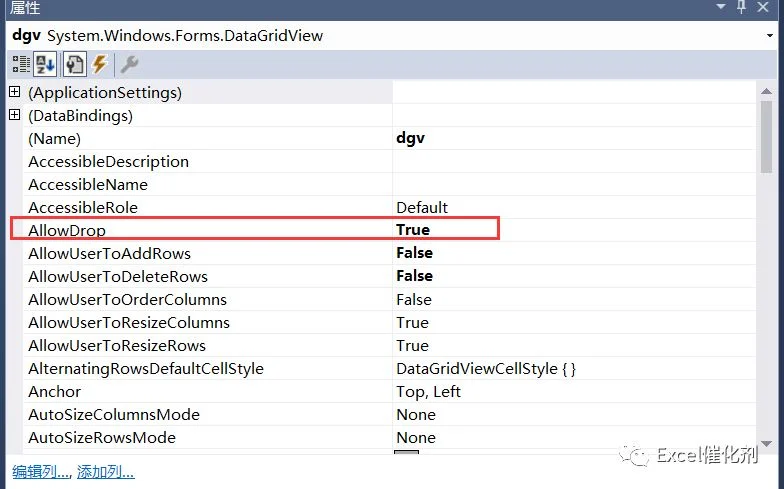Open the 编辑列... link

tap(41, 472)
